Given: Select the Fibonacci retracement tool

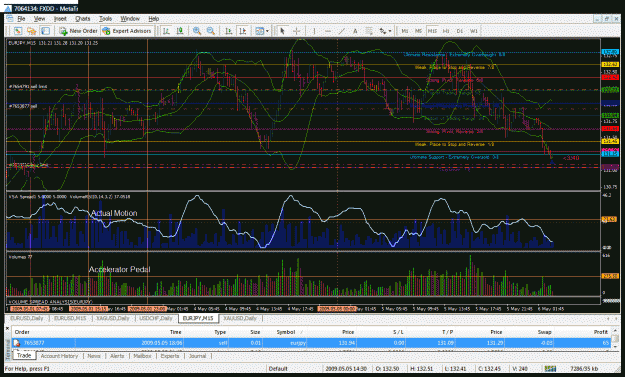Looking at the screenshot, I should [369, 31].
